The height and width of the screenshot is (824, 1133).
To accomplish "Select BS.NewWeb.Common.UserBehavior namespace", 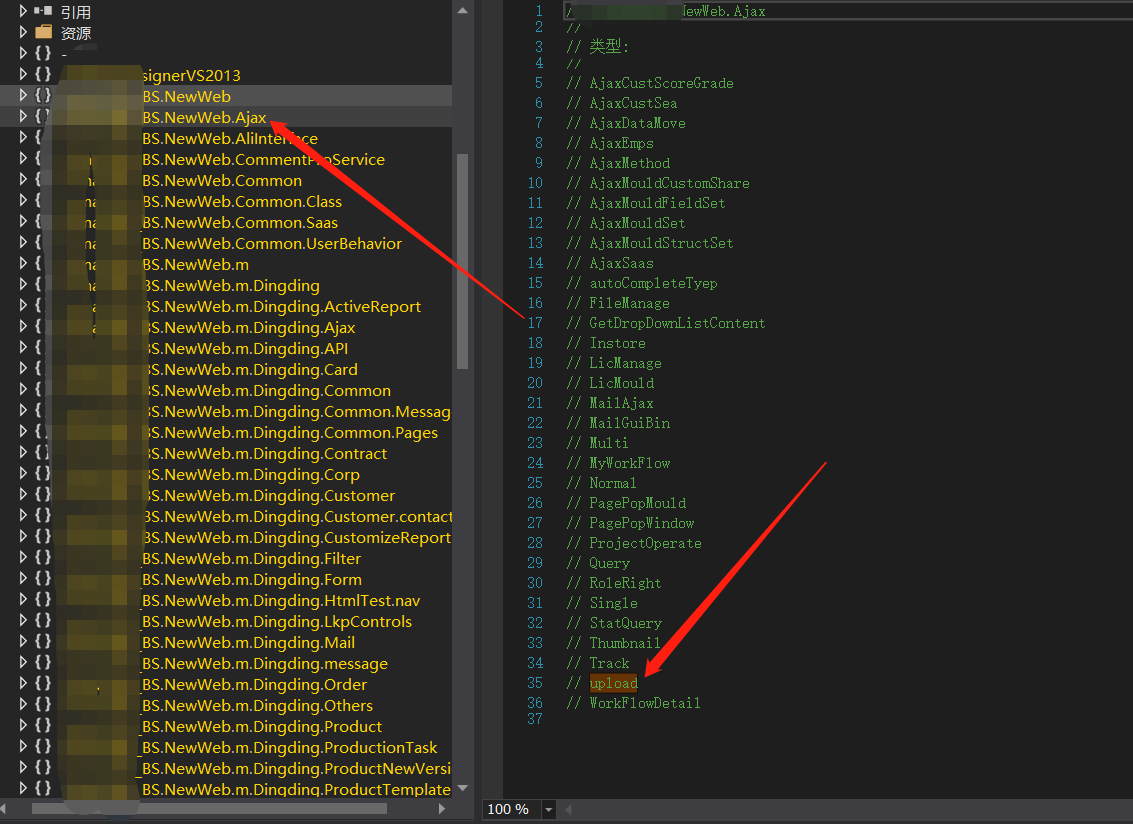I will [x=272, y=243].
